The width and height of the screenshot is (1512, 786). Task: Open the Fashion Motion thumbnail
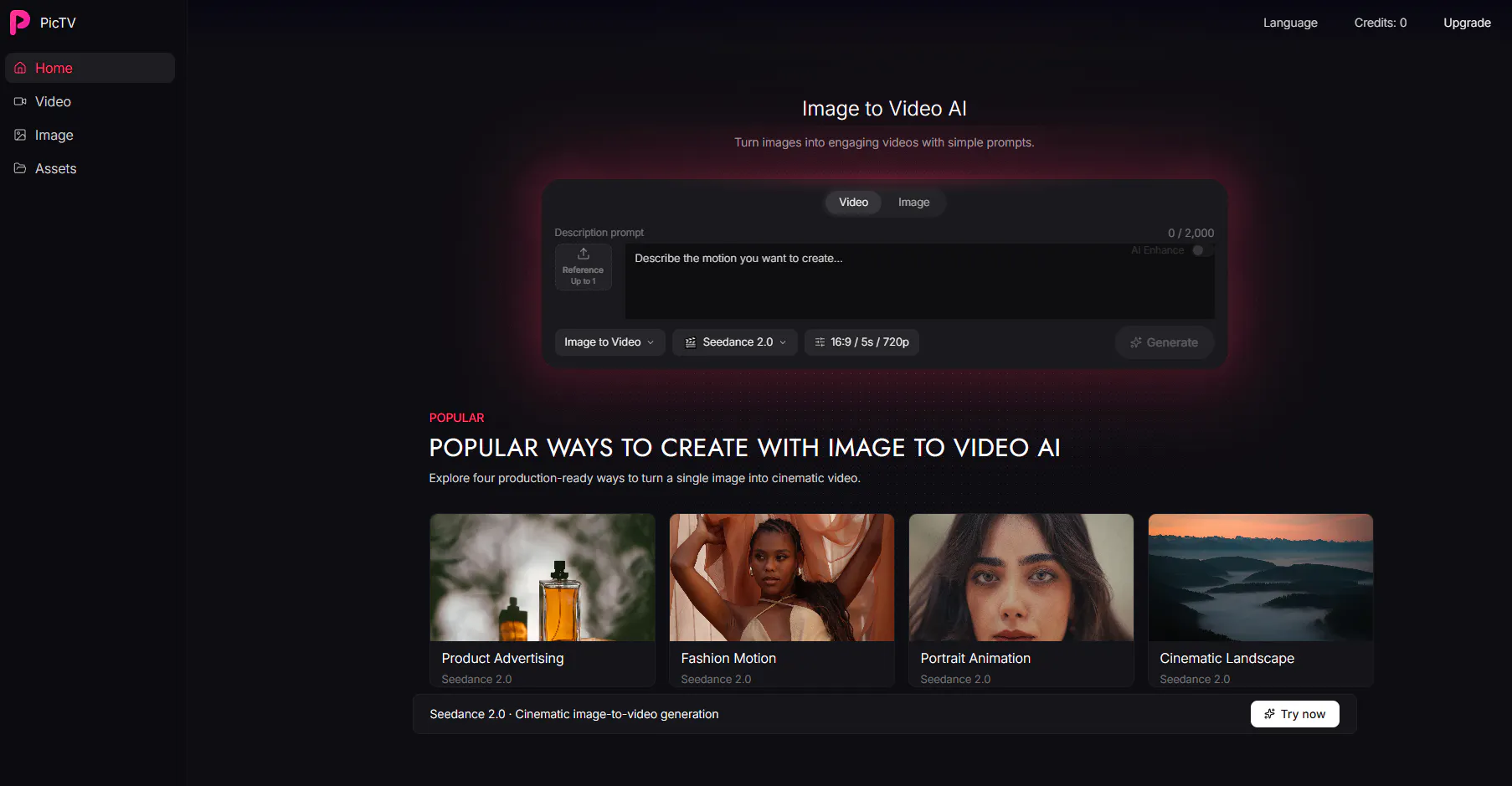782,578
